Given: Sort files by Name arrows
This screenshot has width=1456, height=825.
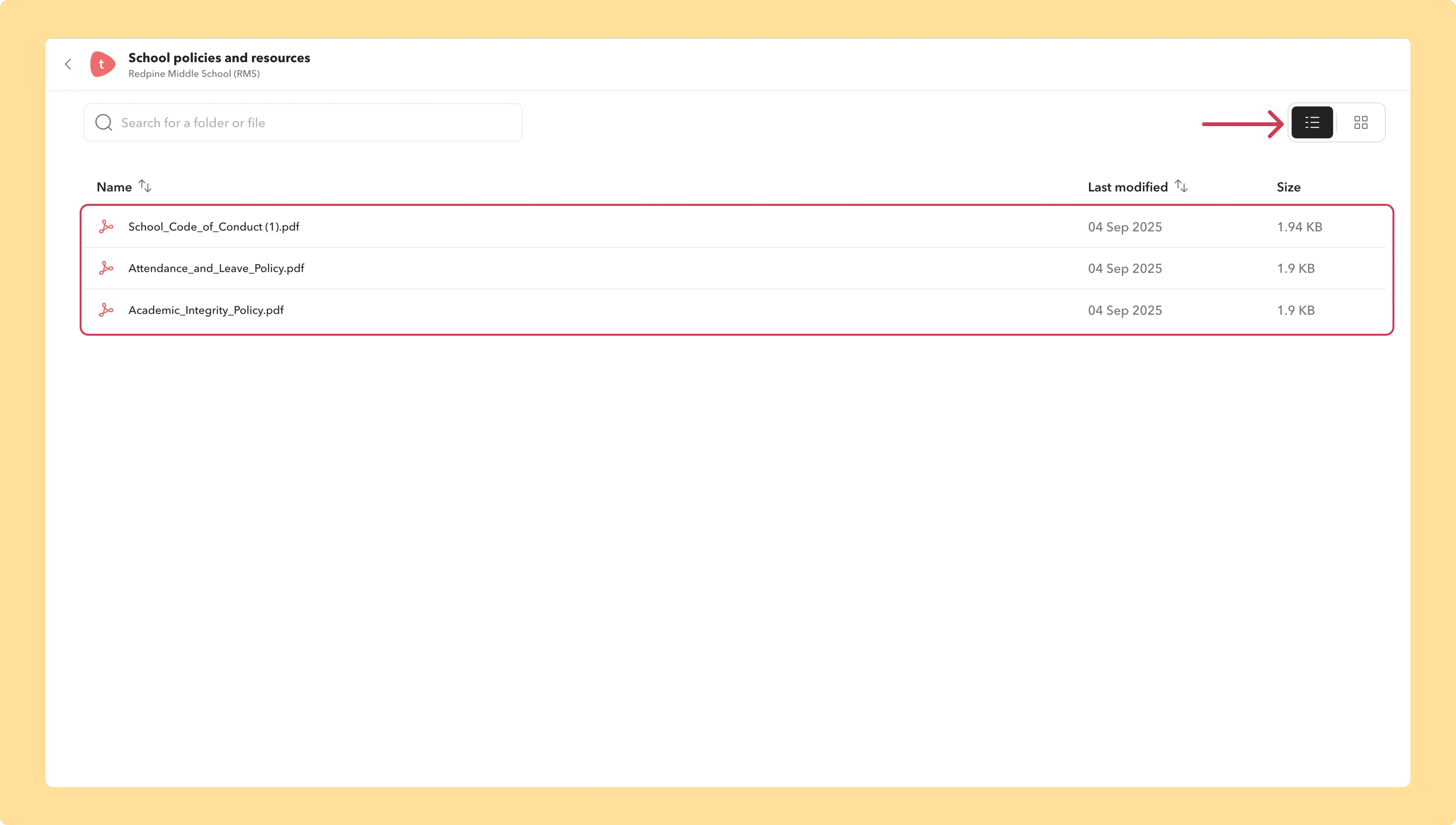Looking at the screenshot, I should 145,186.
